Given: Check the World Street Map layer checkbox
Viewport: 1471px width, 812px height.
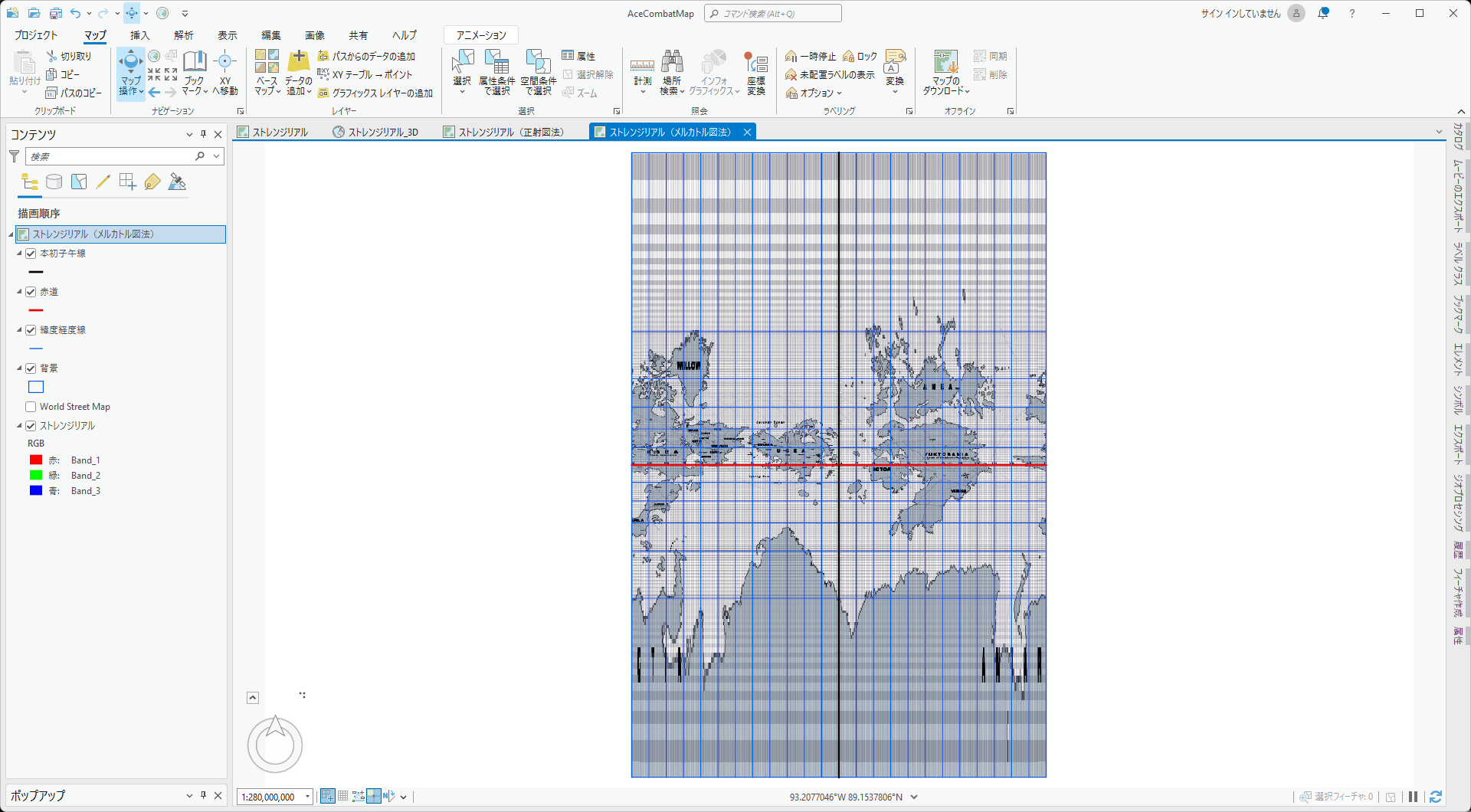Looking at the screenshot, I should click(x=31, y=407).
